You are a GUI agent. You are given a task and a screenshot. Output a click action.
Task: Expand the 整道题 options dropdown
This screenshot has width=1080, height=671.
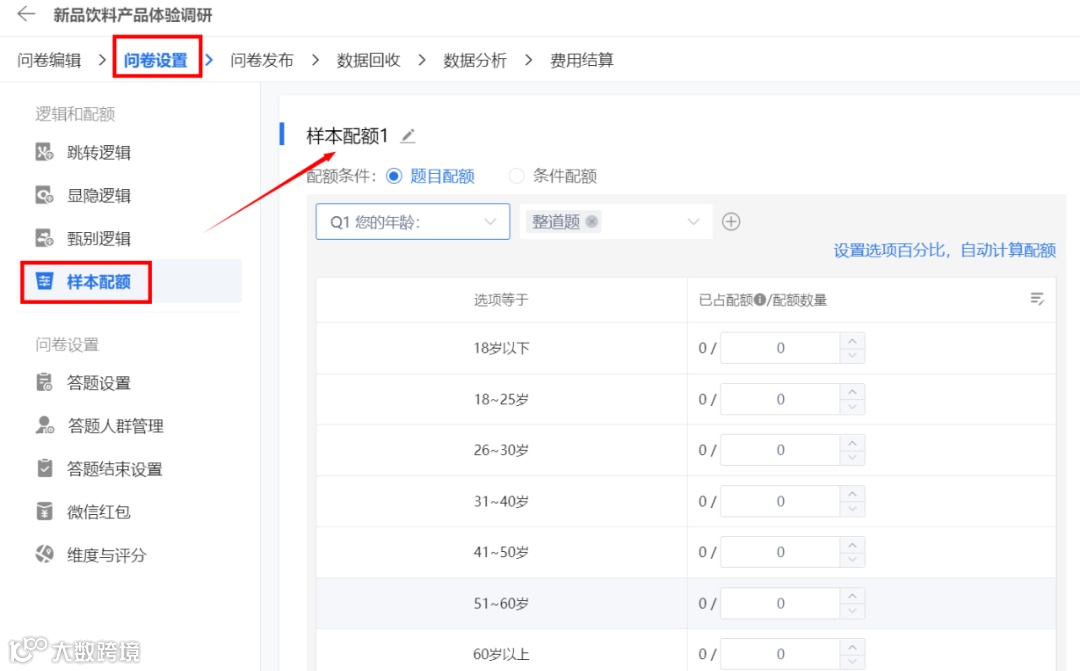[693, 222]
